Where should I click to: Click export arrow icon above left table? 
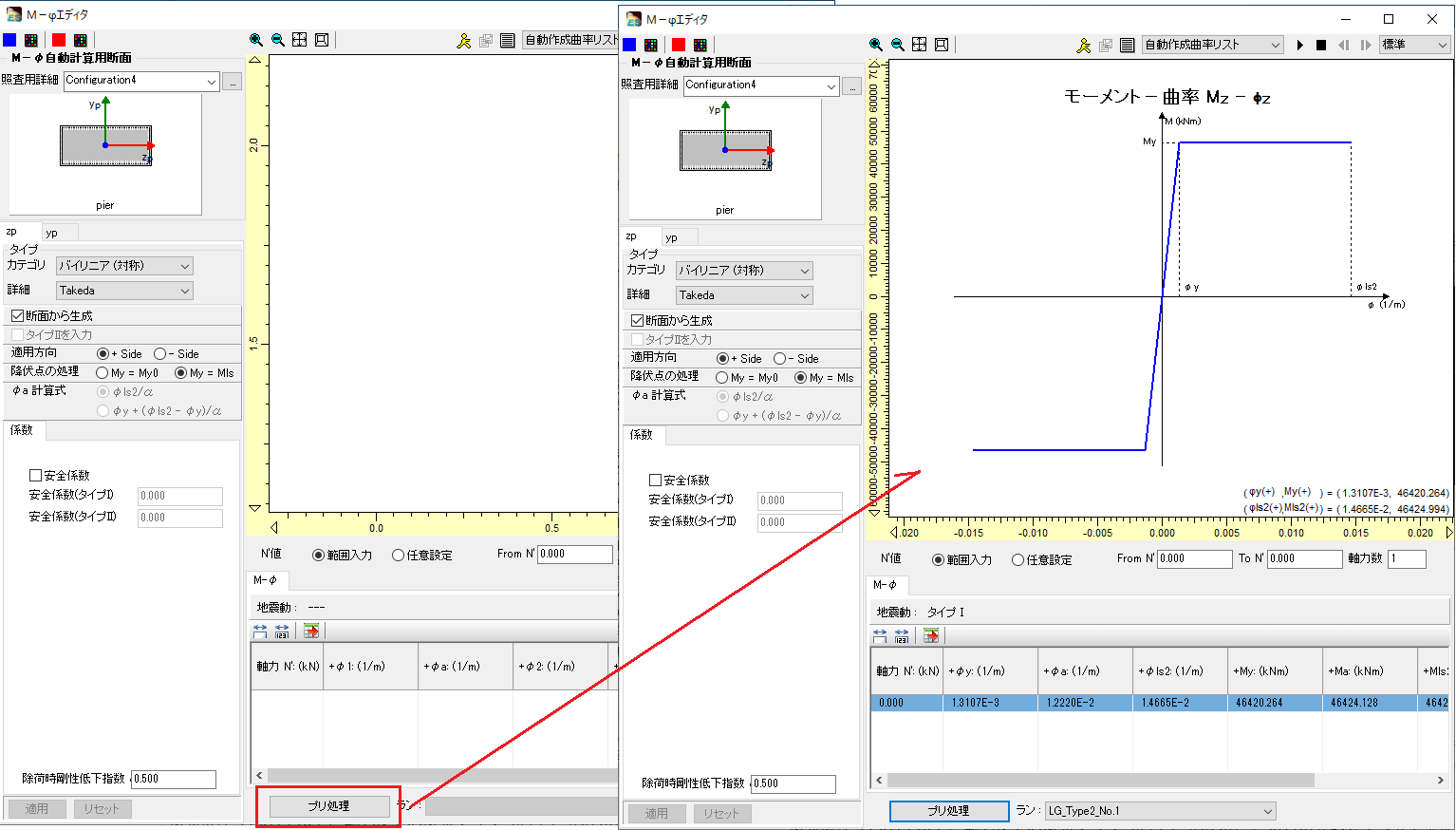(x=311, y=631)
